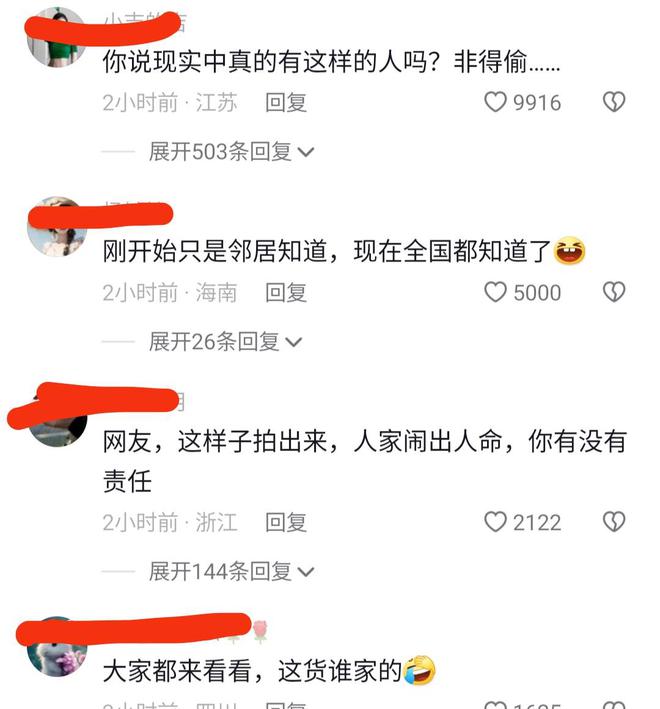Tap the comment about 网友 responsibility
This screenshot has width=660, height=709.
pyautogui.click(x=364, y=460)
